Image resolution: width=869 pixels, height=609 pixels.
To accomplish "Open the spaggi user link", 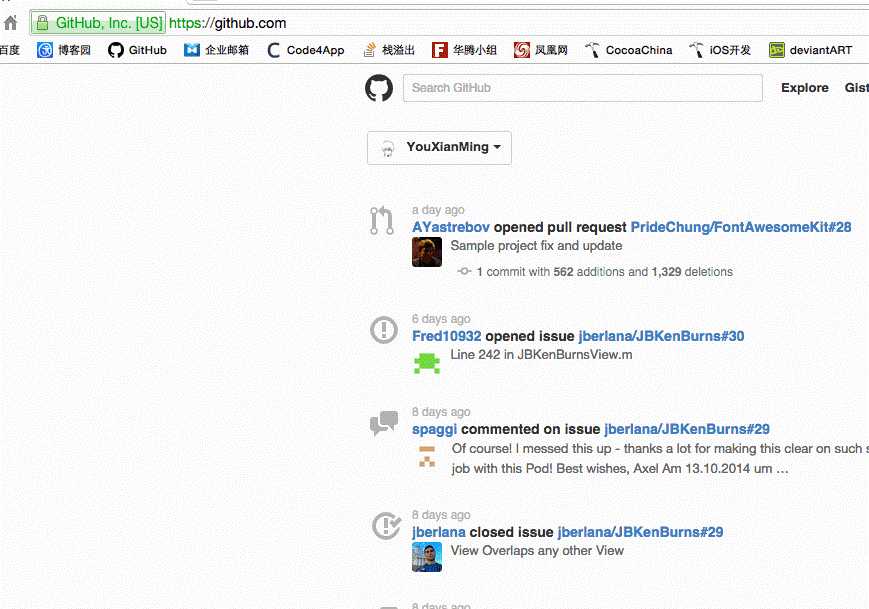I will 434,429.
